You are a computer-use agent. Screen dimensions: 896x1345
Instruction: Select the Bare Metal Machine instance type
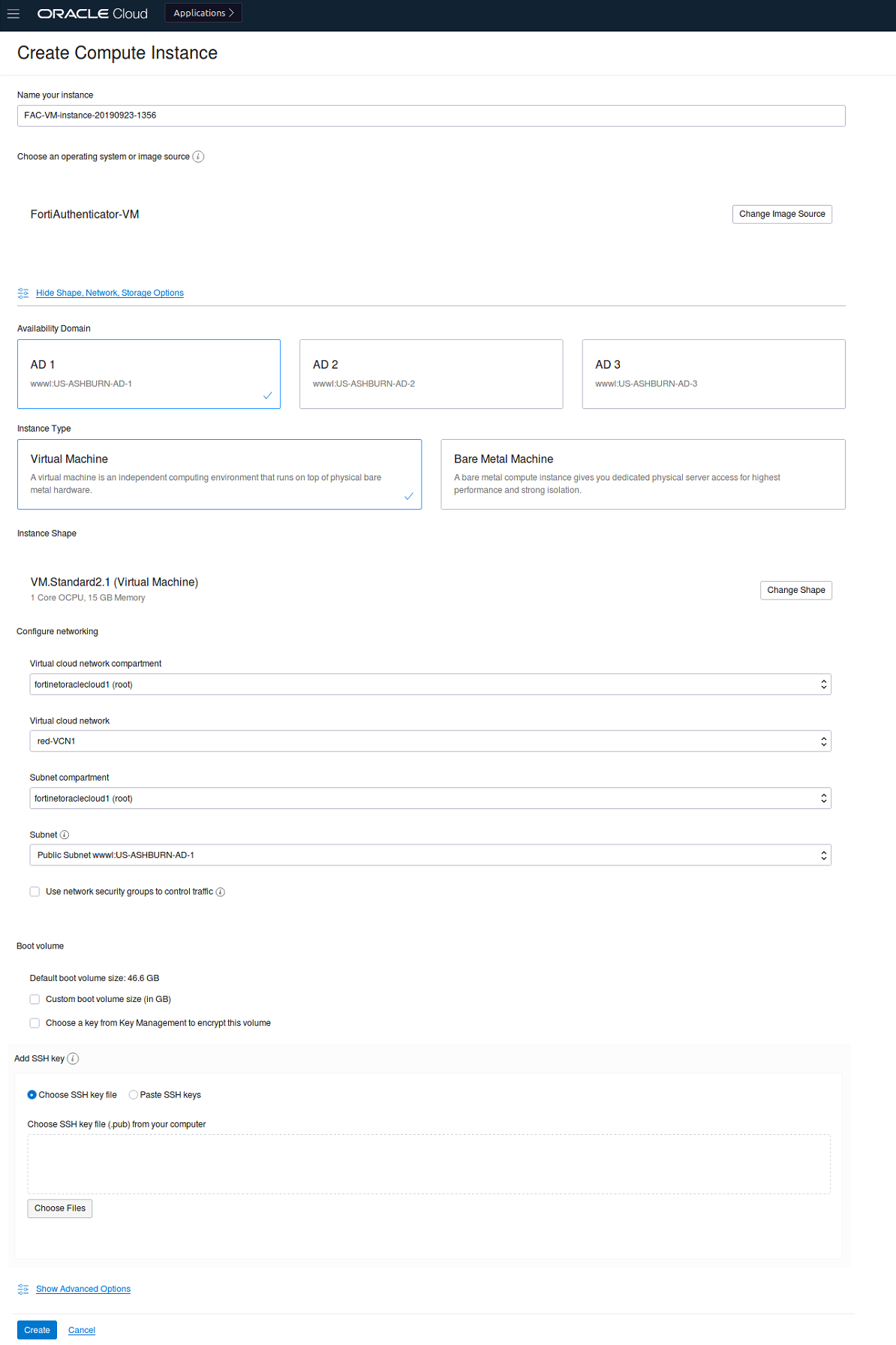[642, 474]
